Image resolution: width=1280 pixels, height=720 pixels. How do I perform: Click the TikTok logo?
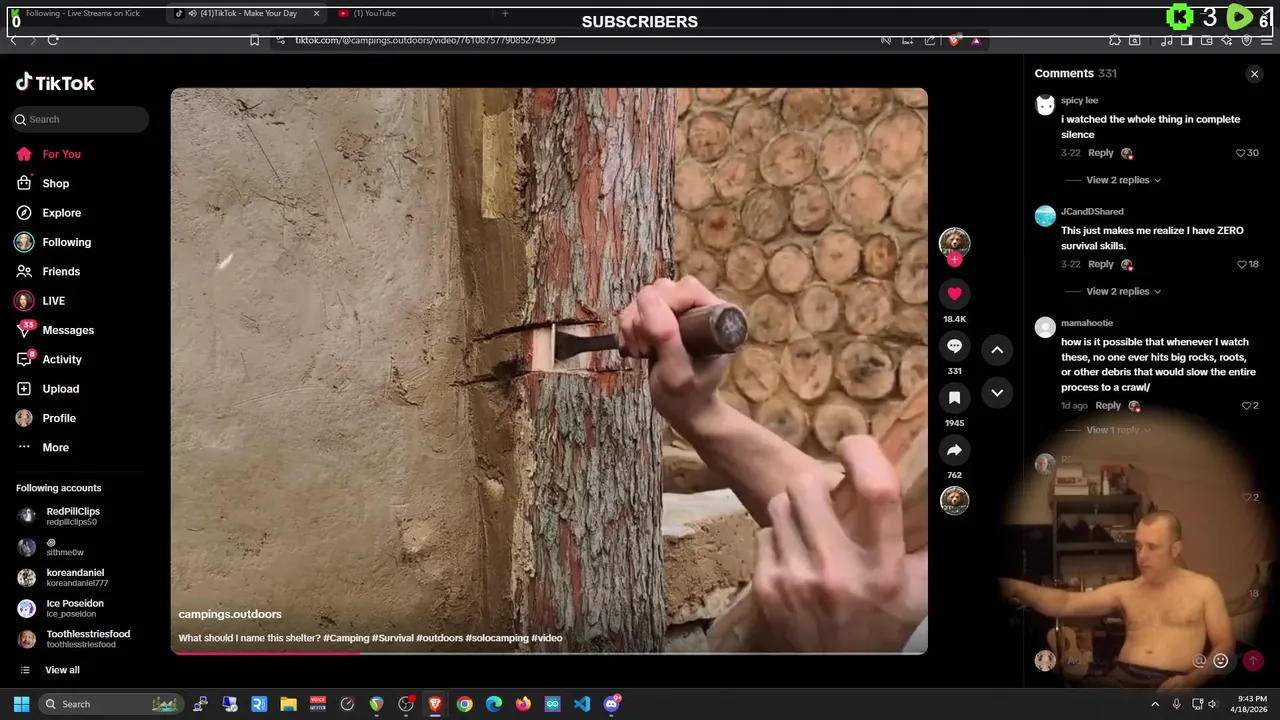(x=55, y=83)
